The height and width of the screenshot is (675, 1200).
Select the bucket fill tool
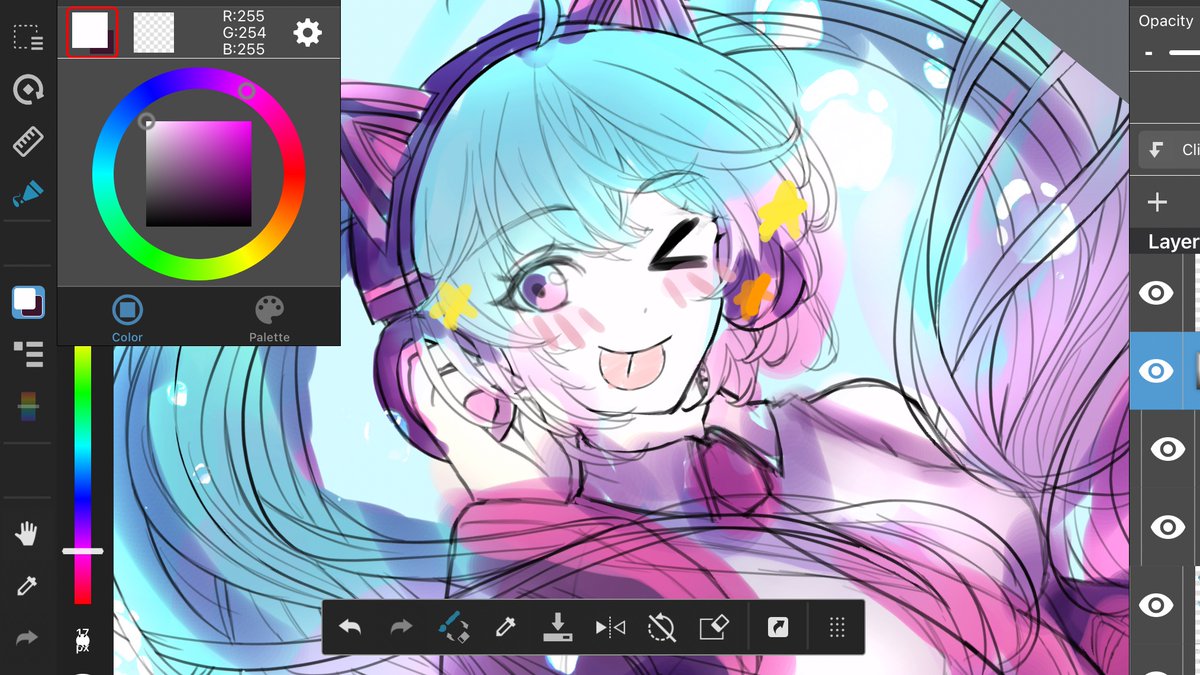coord(28,194)
